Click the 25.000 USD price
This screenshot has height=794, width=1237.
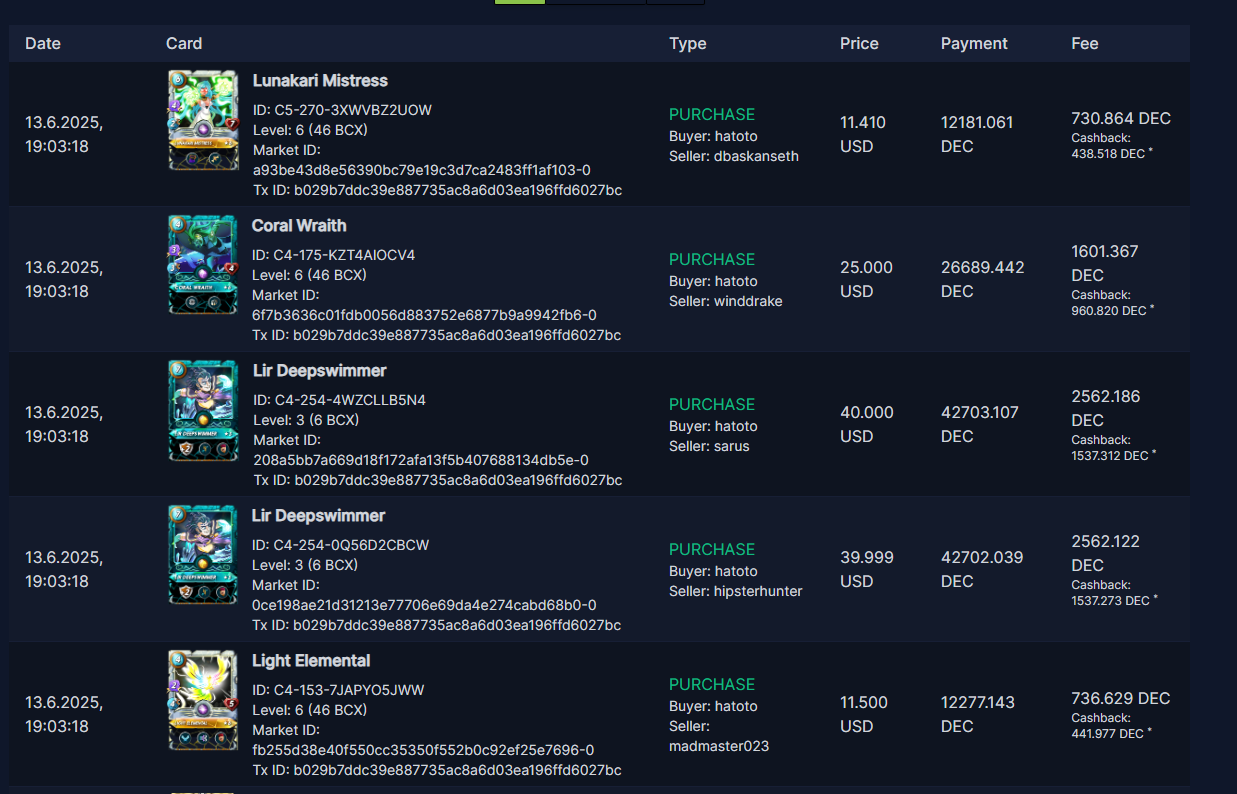tap(866, 279)
